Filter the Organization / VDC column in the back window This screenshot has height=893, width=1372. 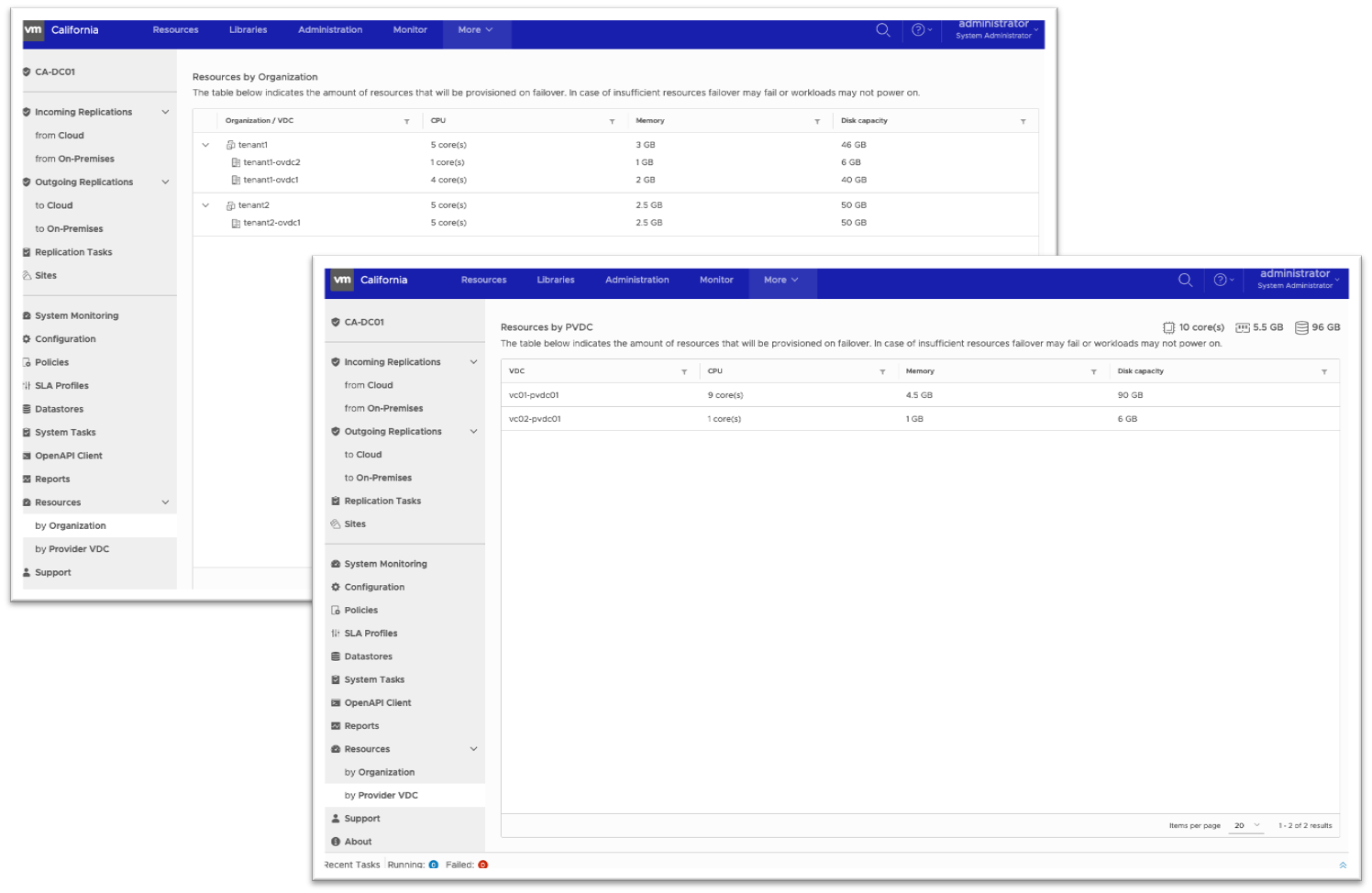[x=406, y=121]
